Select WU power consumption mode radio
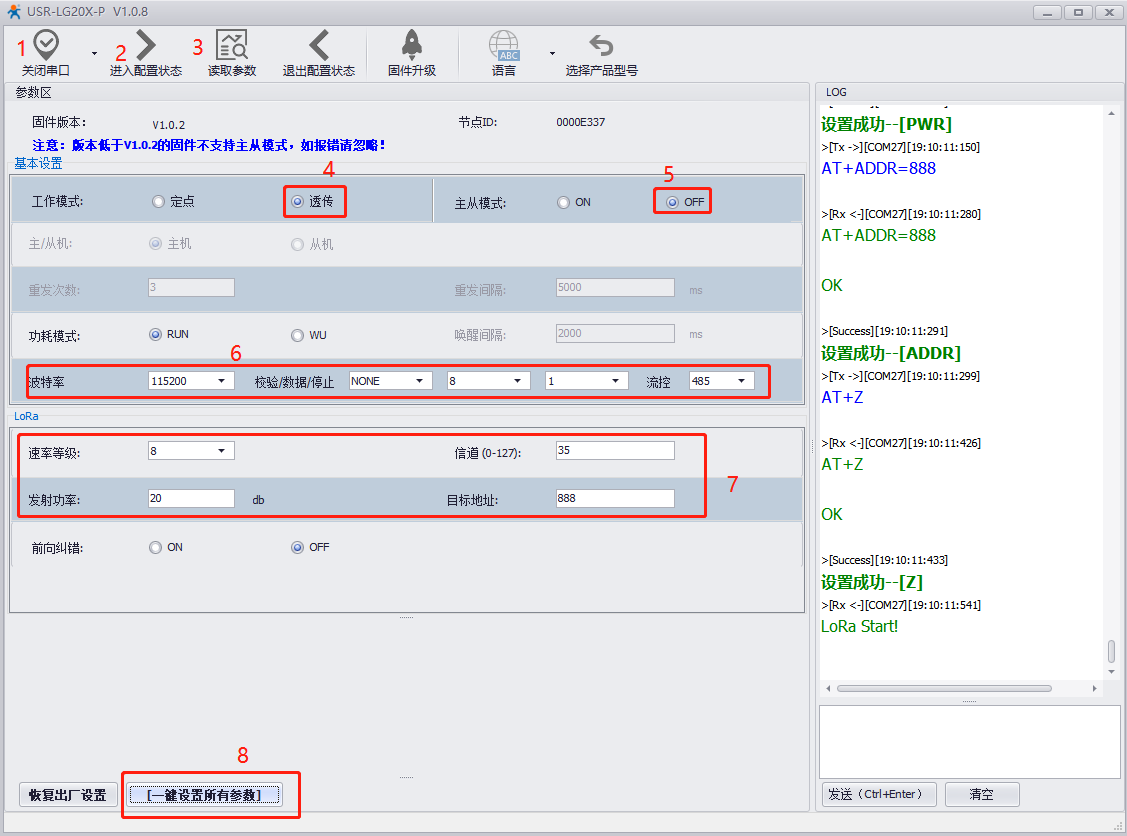The width and height of the screenshot is (1127, 836). click(x=297, y=335)
